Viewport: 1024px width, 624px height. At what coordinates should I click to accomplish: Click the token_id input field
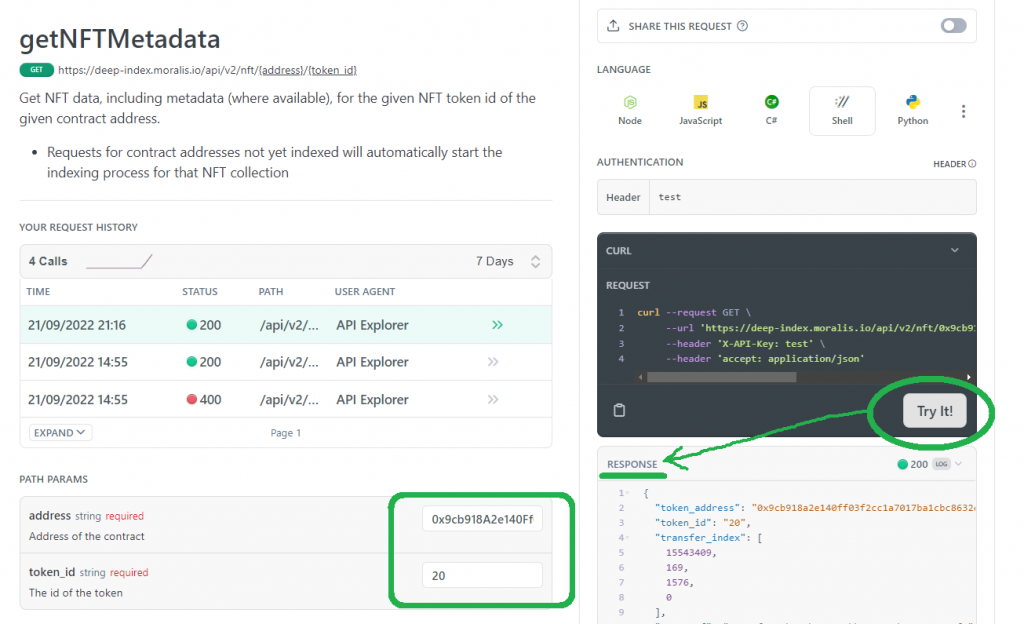(x=482, y=576)
